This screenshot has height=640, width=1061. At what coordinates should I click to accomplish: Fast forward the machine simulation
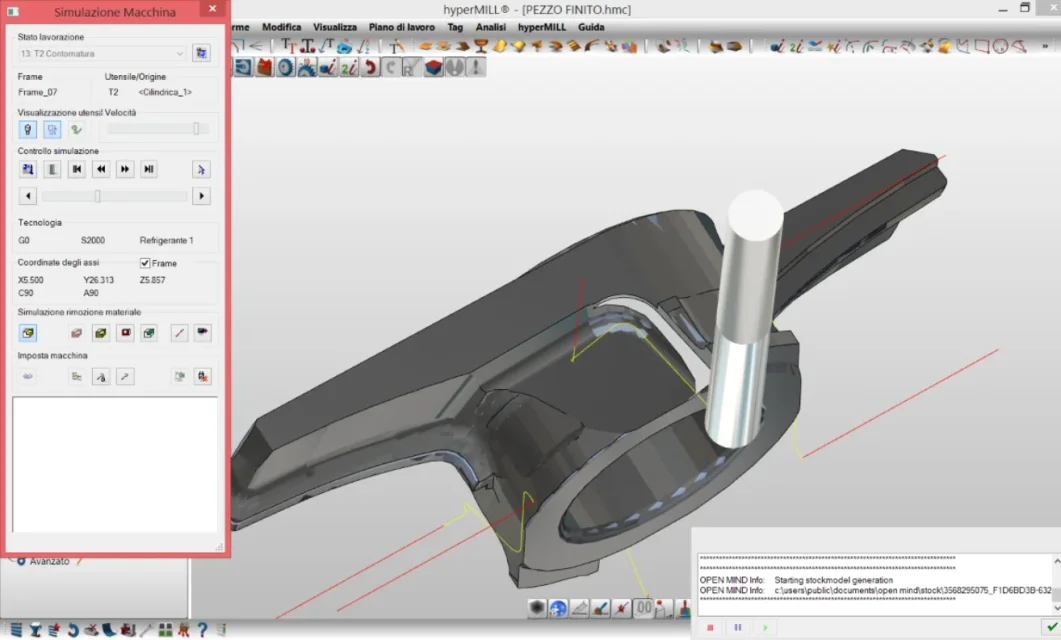125,169
